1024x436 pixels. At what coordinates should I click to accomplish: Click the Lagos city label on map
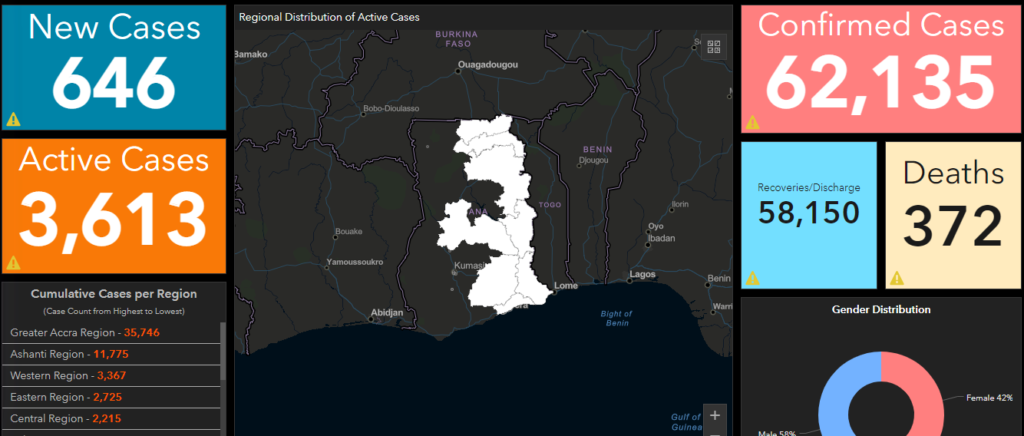click(x=643, y=274)
